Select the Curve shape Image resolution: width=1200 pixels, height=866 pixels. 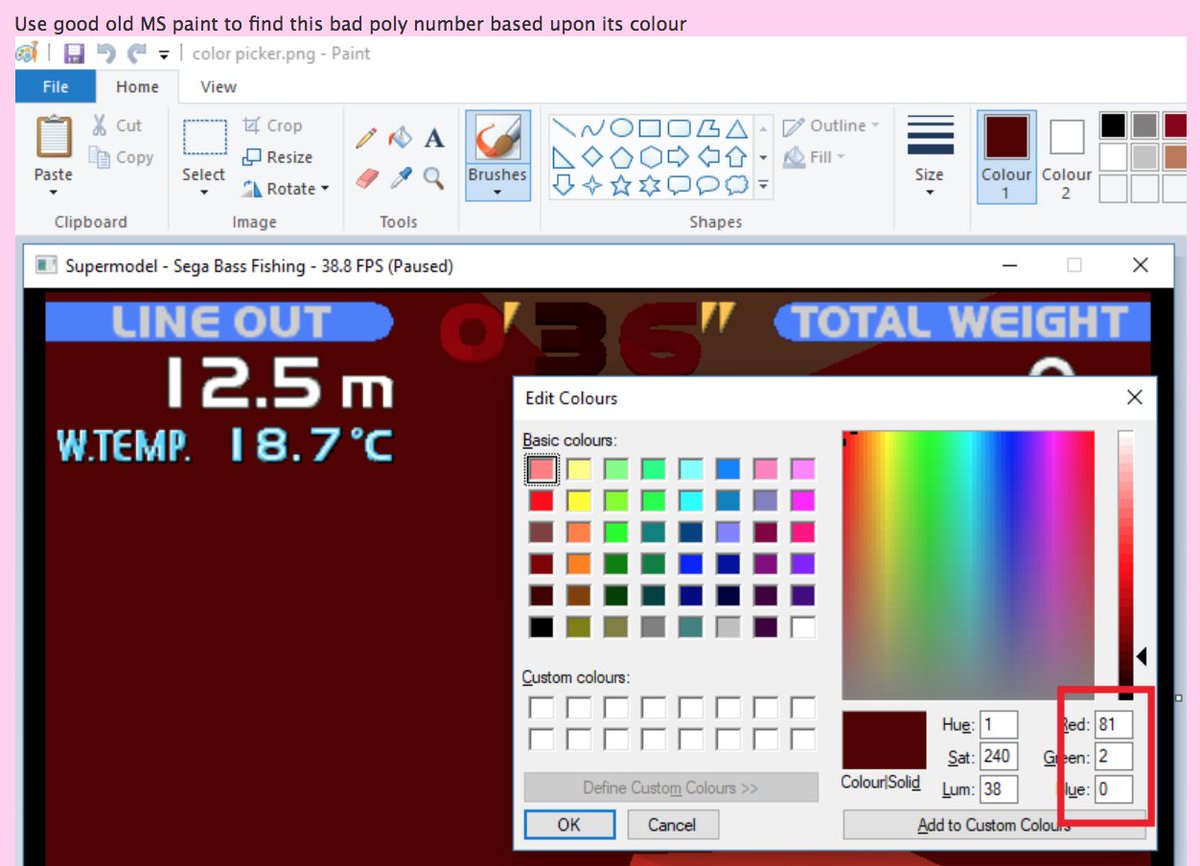(x=593, y=128)
